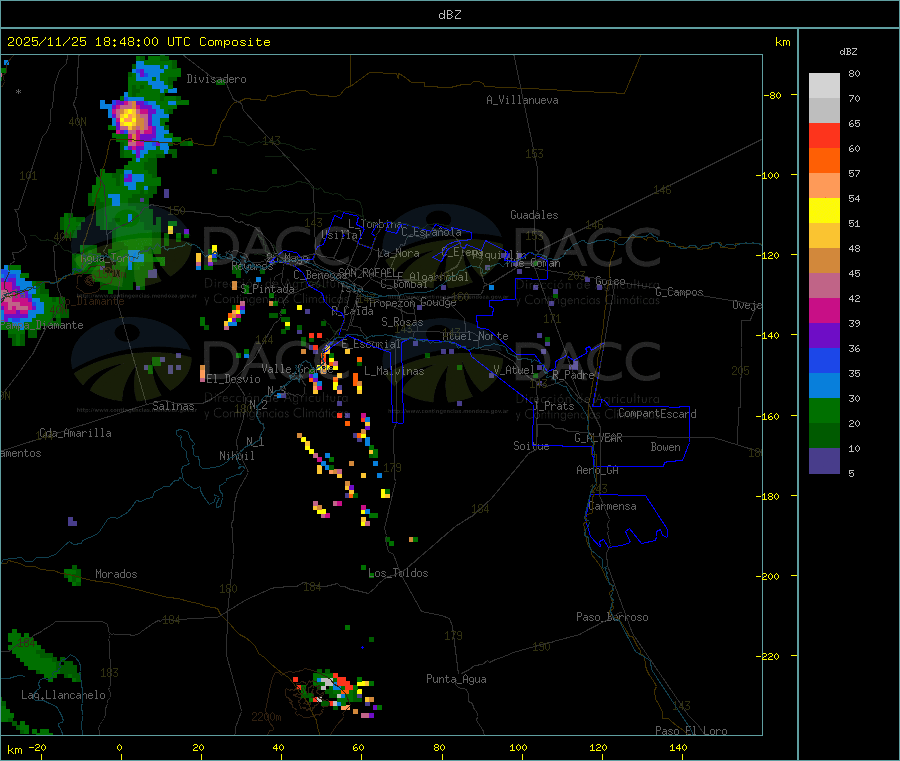Click the Atuel_Norte map label
900x761 pixels.
(475, 336)
